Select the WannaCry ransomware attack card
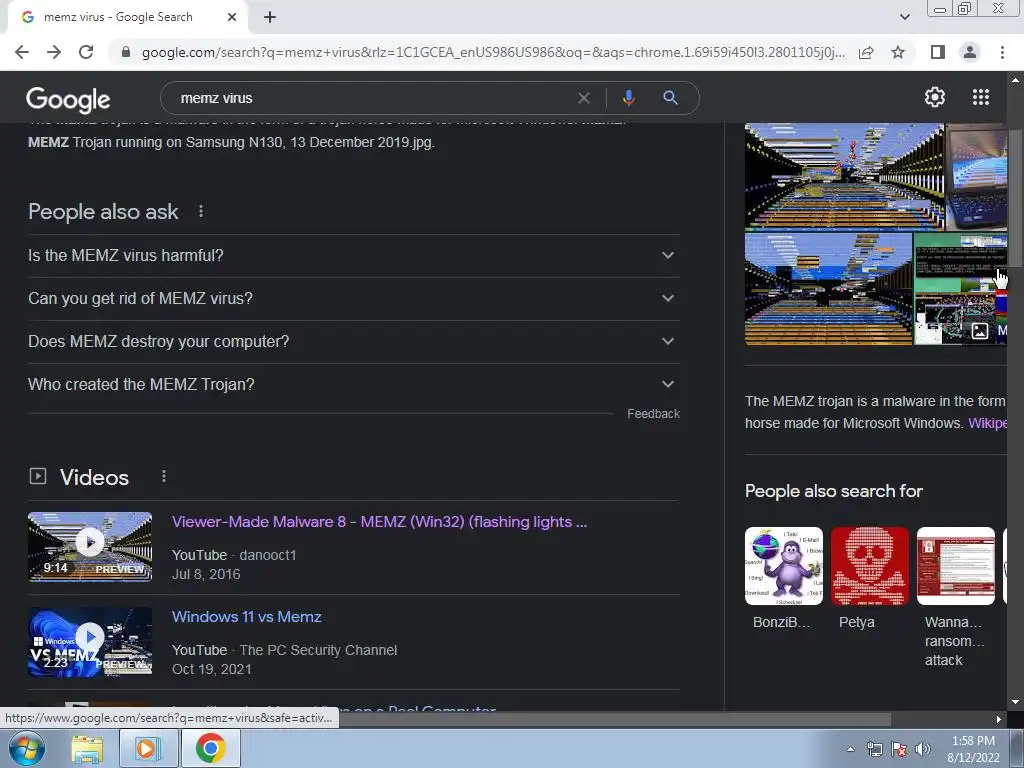 (955, 597)
